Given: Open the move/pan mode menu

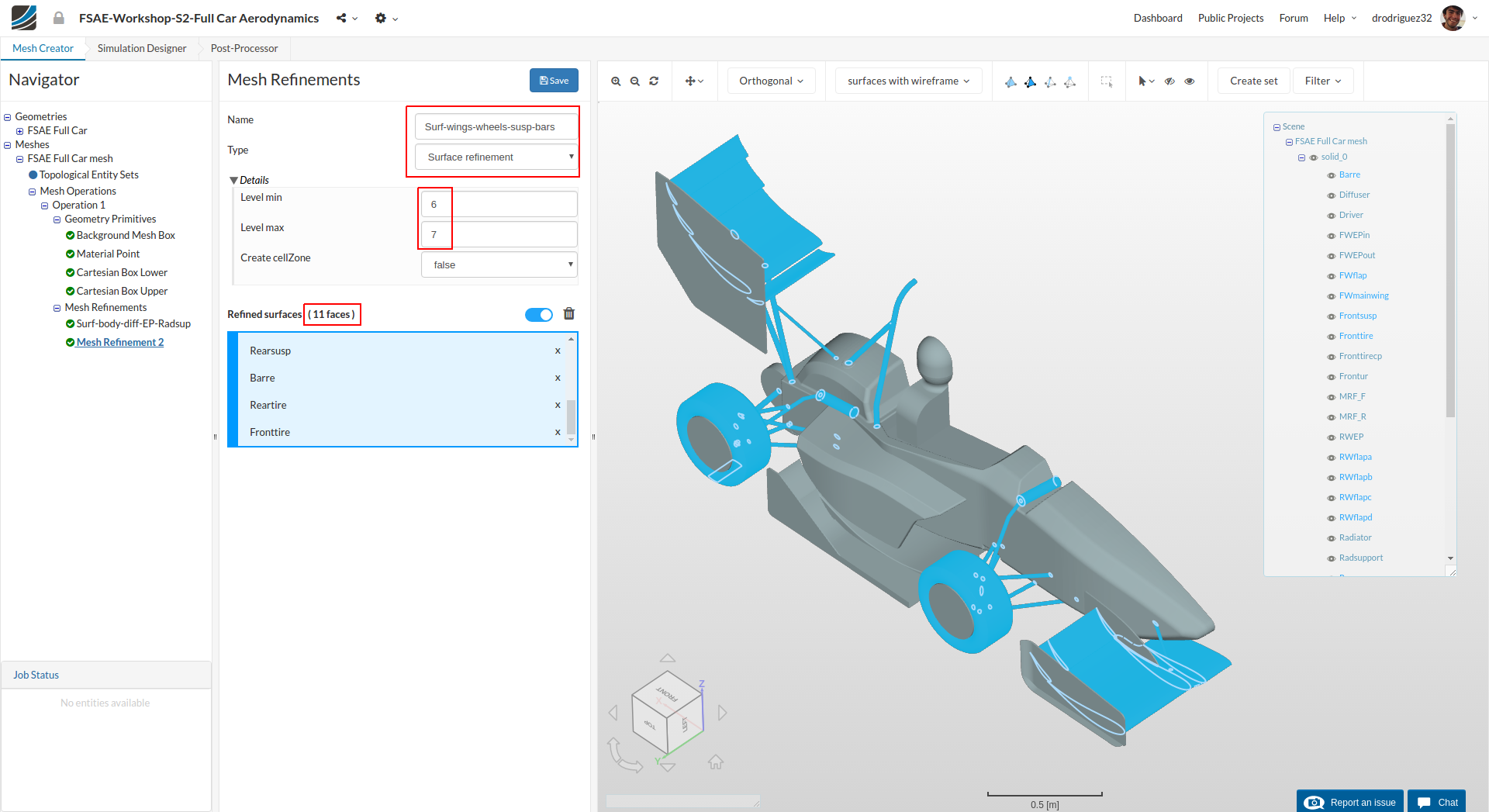Looking at the screenshot, I should coord(694,81).
